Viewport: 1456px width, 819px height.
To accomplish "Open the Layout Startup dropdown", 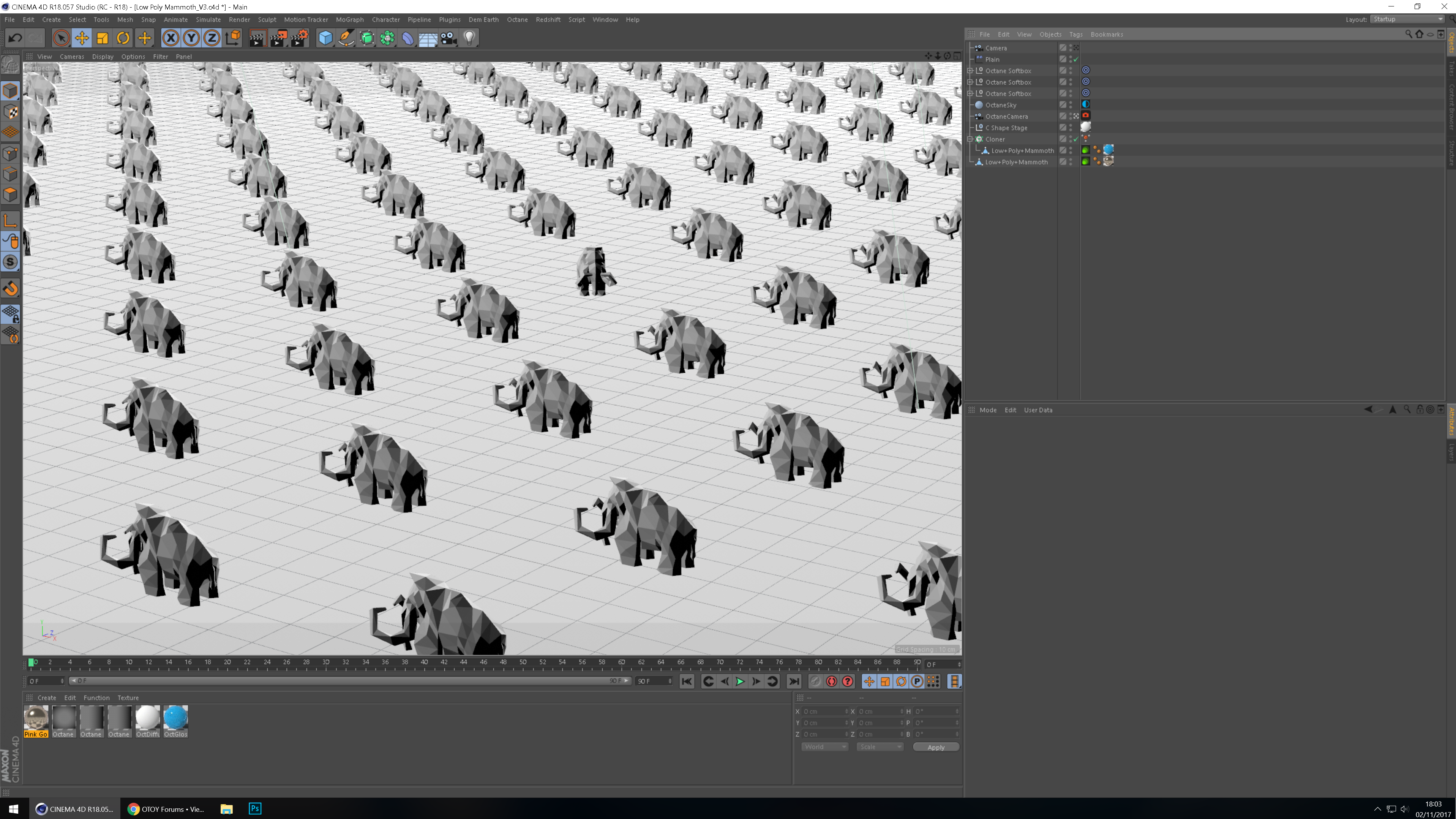I will (1408, 19).
